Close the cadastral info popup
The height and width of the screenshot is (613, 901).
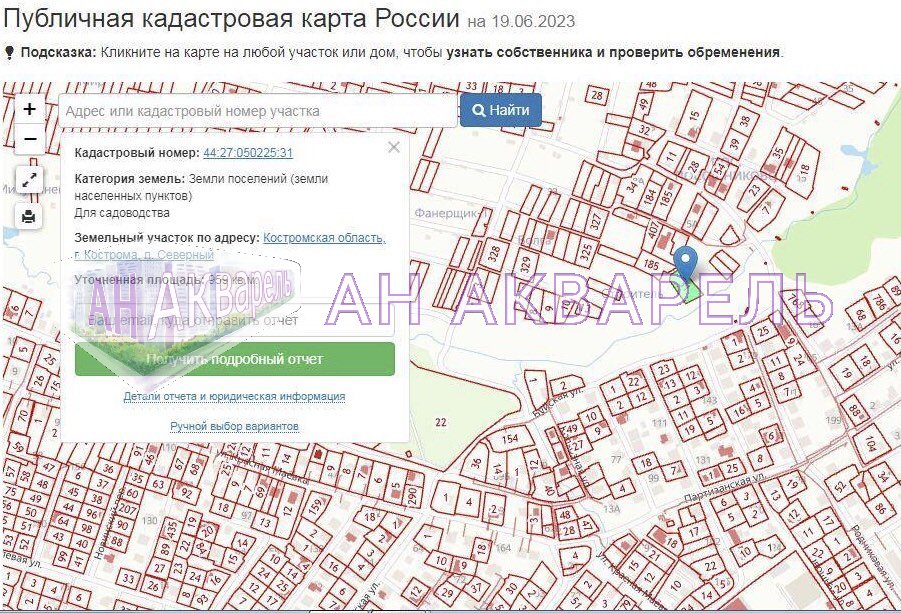coord(394,147)
